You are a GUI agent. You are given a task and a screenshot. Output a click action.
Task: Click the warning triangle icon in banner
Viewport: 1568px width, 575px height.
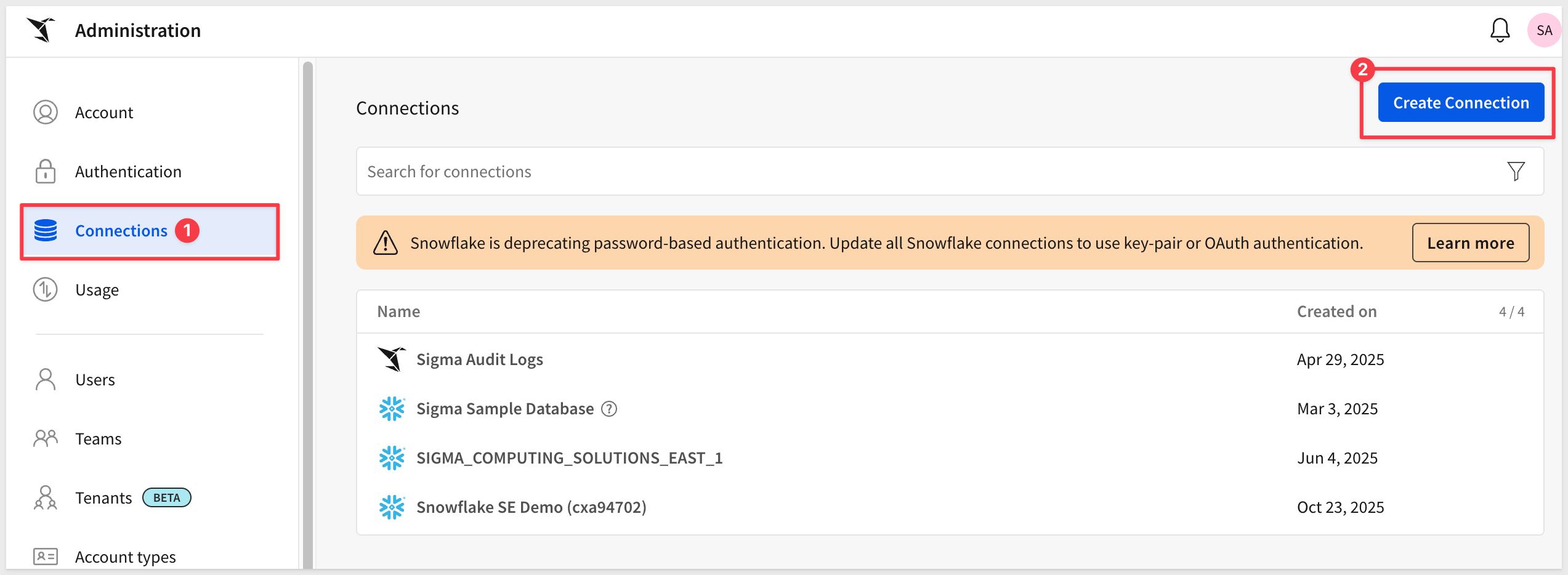tap(386, 243)
